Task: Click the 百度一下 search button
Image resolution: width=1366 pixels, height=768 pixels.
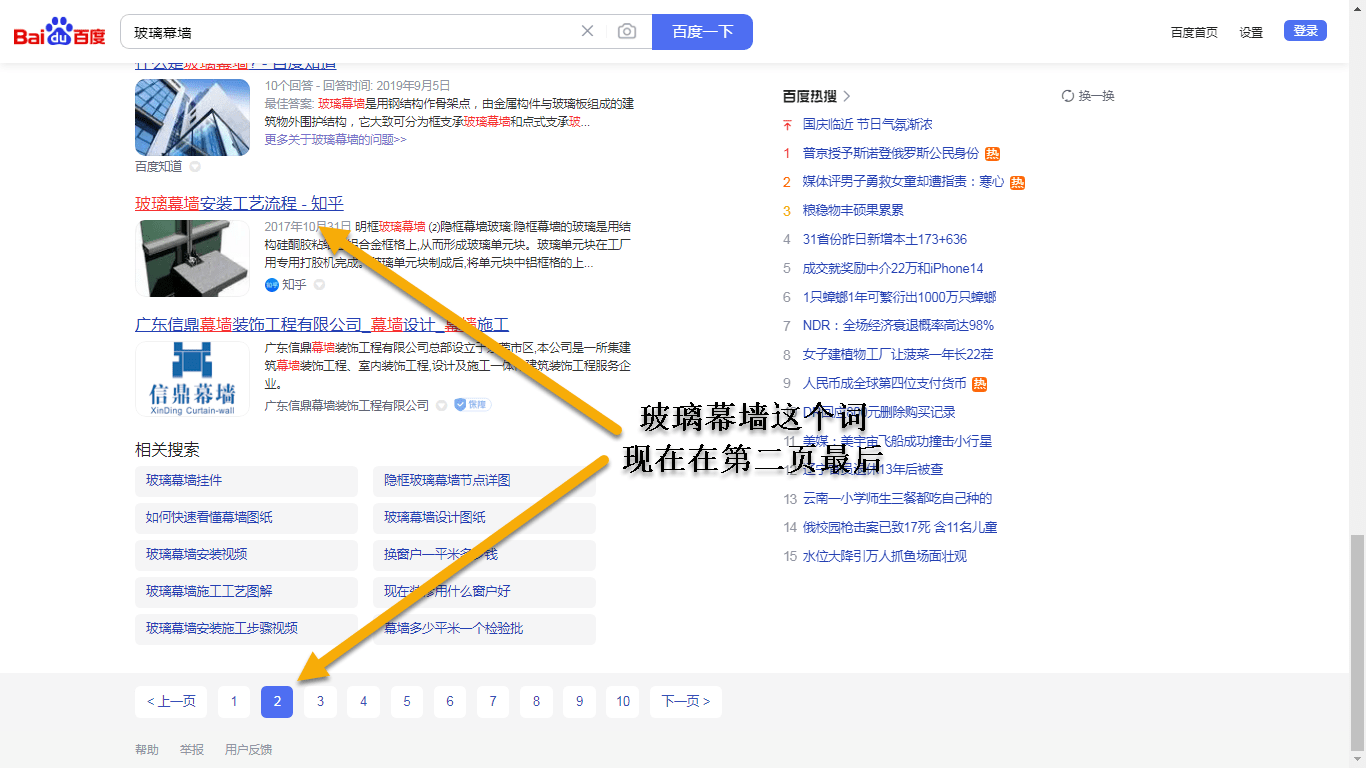Action: [x=702, y=32]
